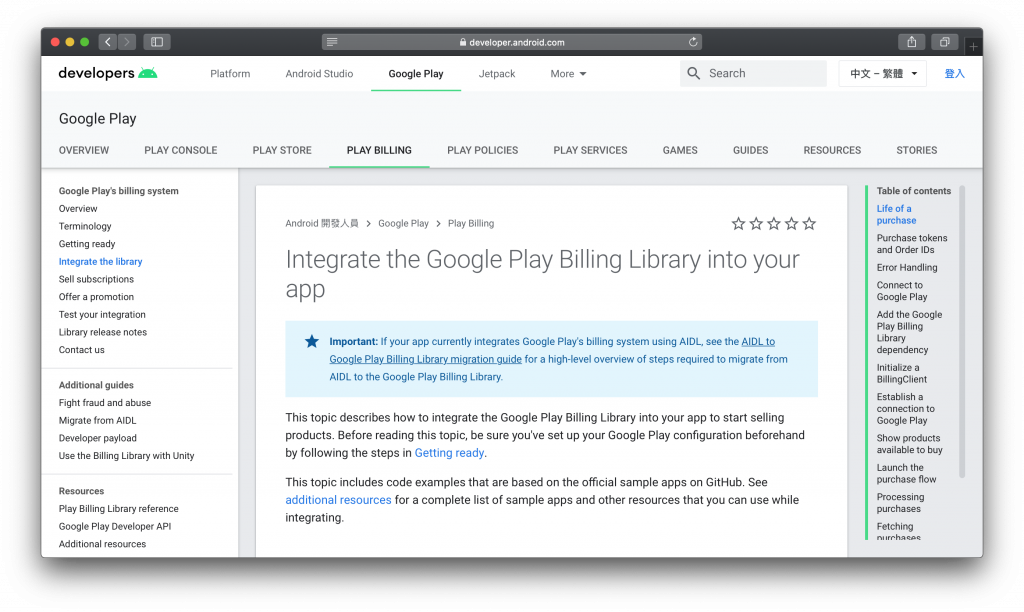This screenshot has height=612, width=1024.
Task: Follow the additional resources inline link
Action: click(338, 500)
